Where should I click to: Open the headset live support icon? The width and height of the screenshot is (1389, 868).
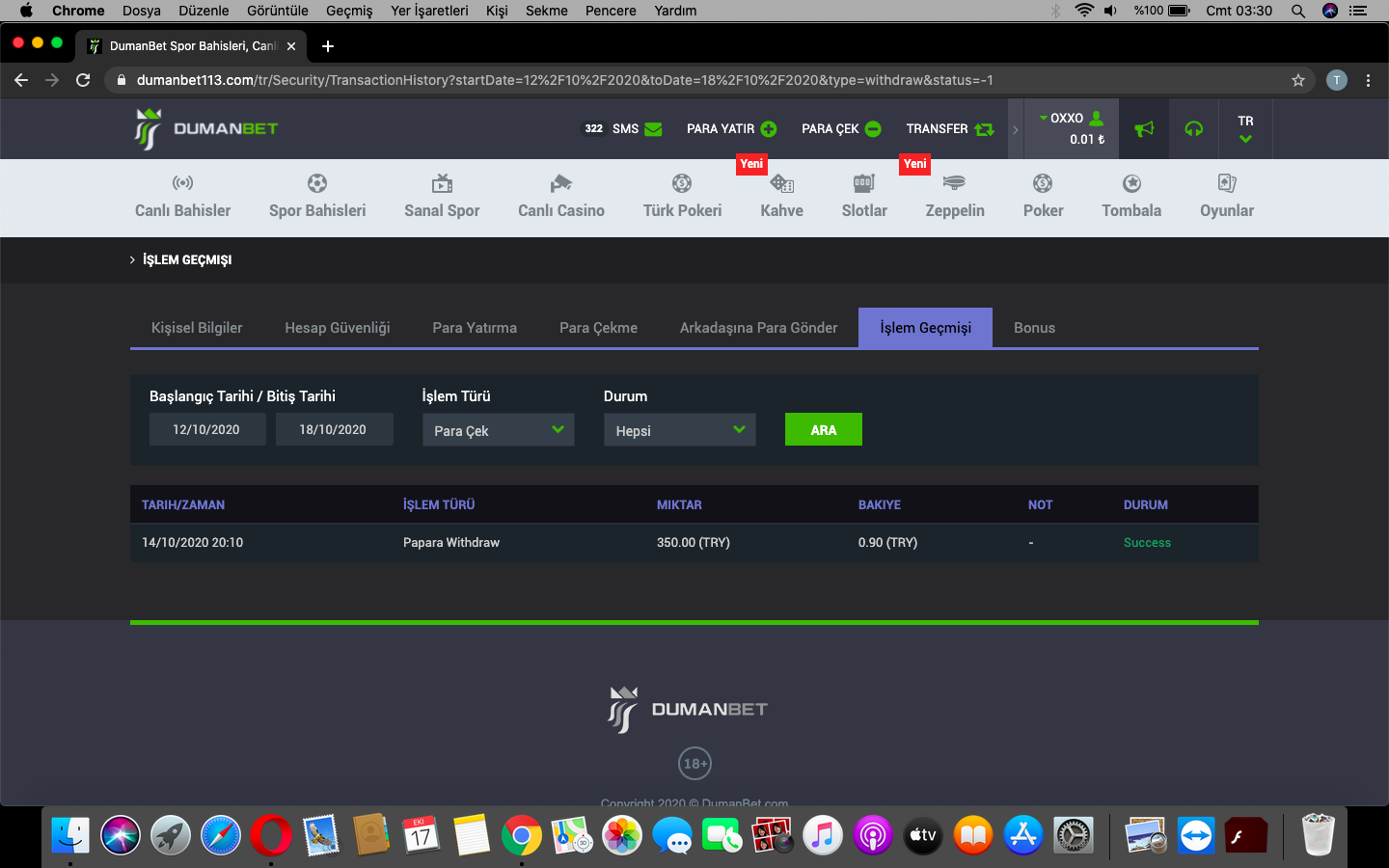point(1194,129)
